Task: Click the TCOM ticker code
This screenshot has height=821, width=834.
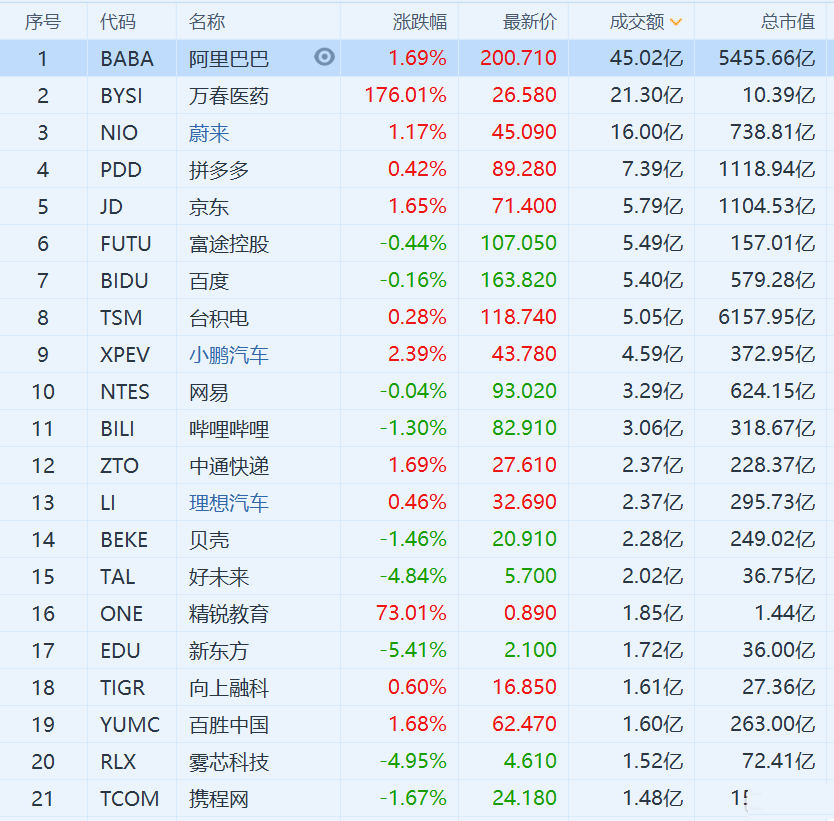Action: (130, 798)
